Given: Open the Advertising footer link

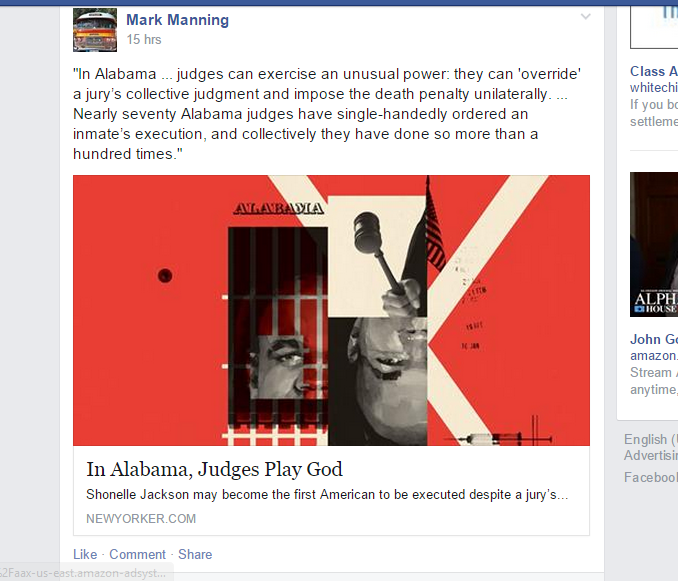Looking at the screenshot, I should tap(651, 455).
